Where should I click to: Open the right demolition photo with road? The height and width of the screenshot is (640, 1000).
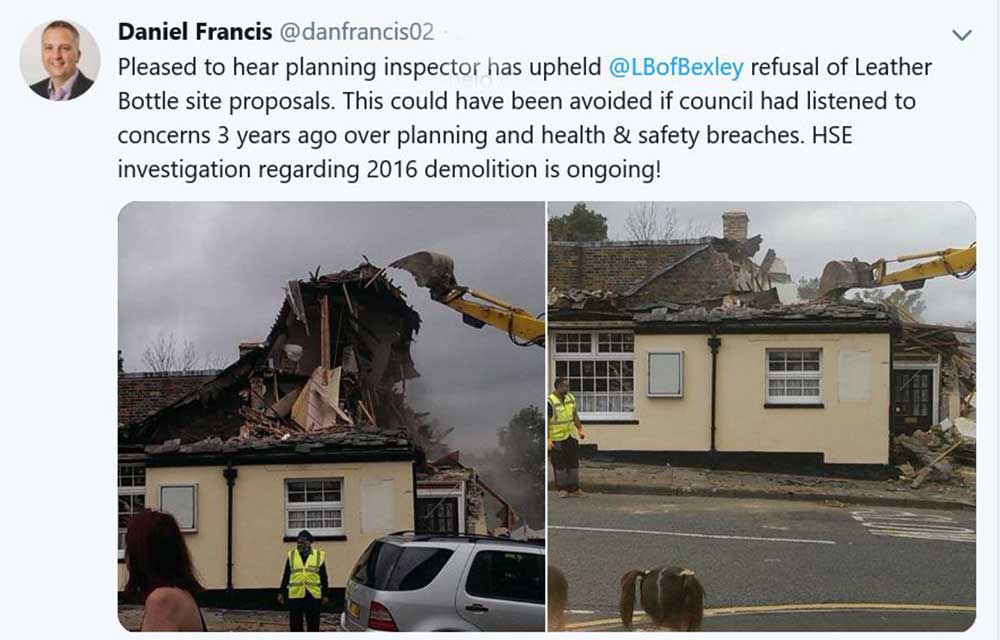tap(762, 416)
